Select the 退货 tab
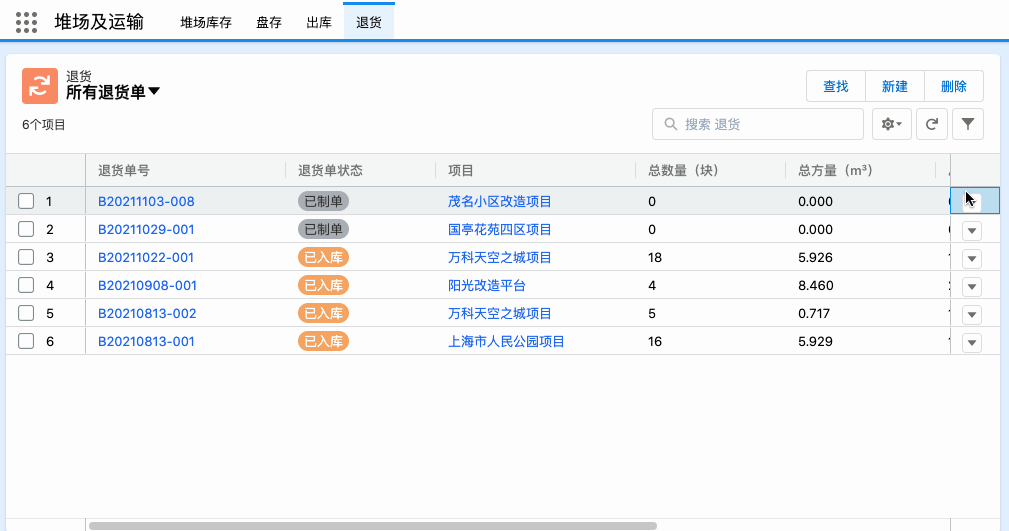This screenshot has width=1009, height=531. point(369,23)
